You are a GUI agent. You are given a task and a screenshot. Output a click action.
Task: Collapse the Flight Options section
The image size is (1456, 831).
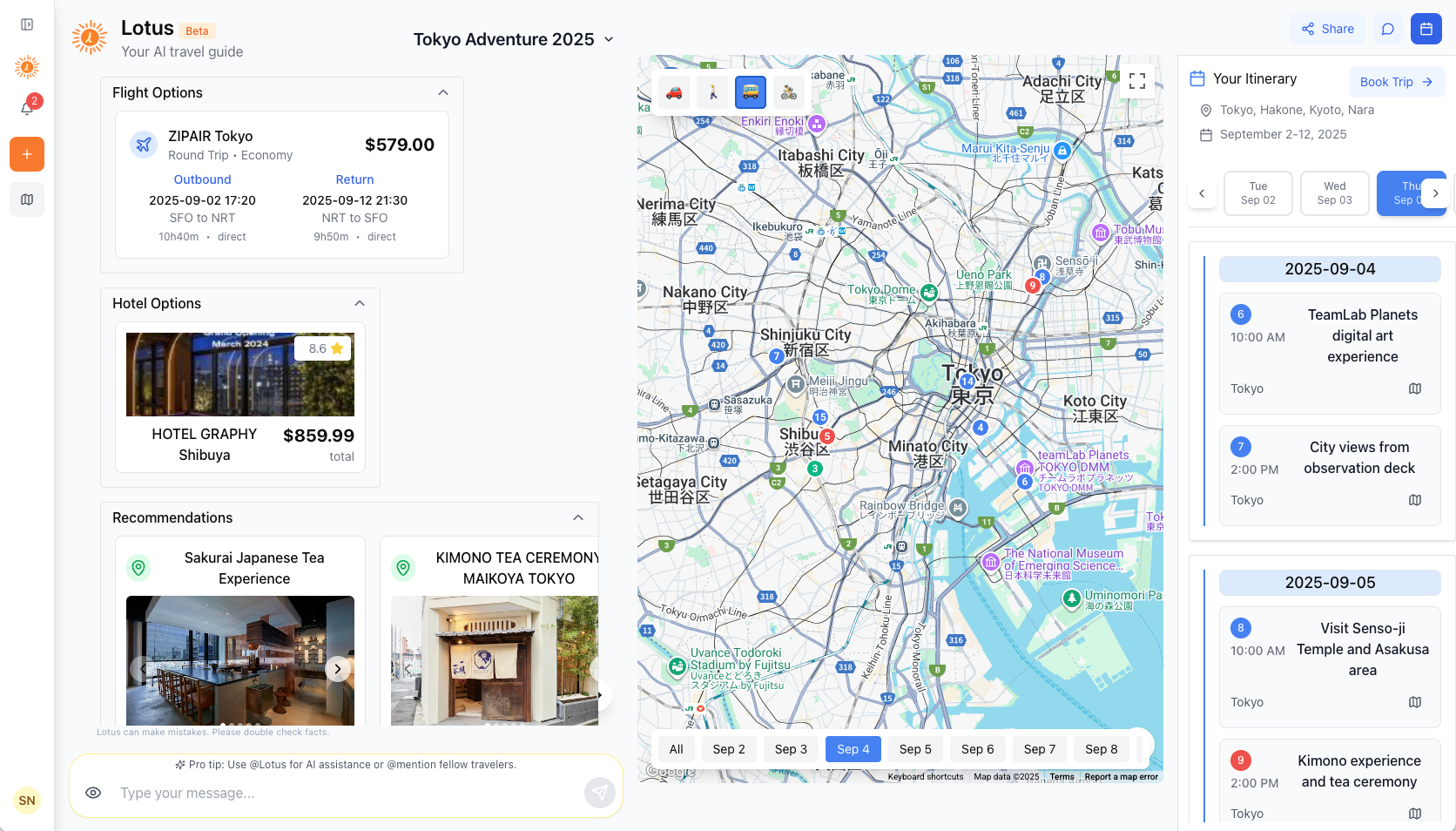coord(443,92)
